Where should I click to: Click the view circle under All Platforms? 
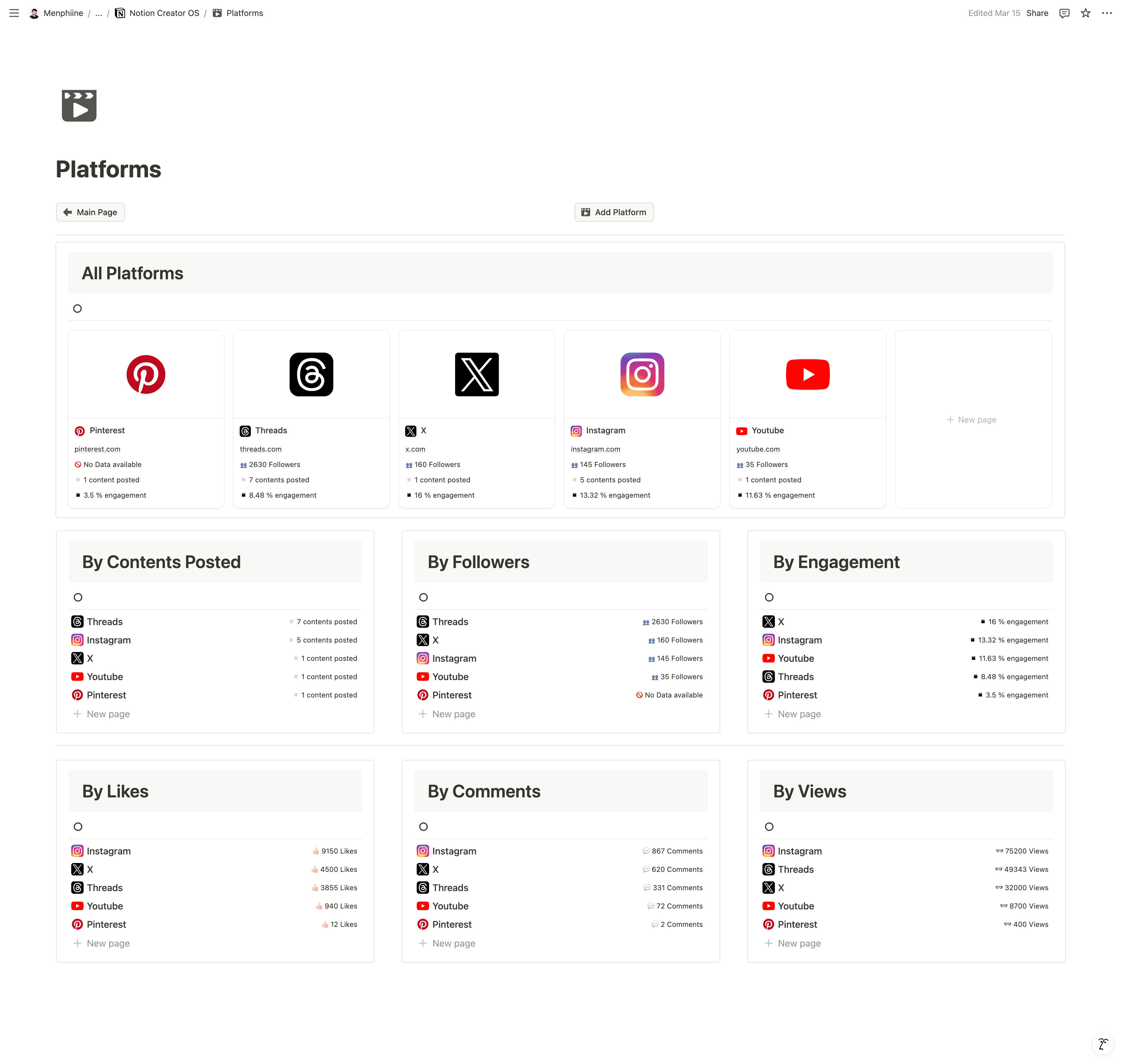[78, 309]
